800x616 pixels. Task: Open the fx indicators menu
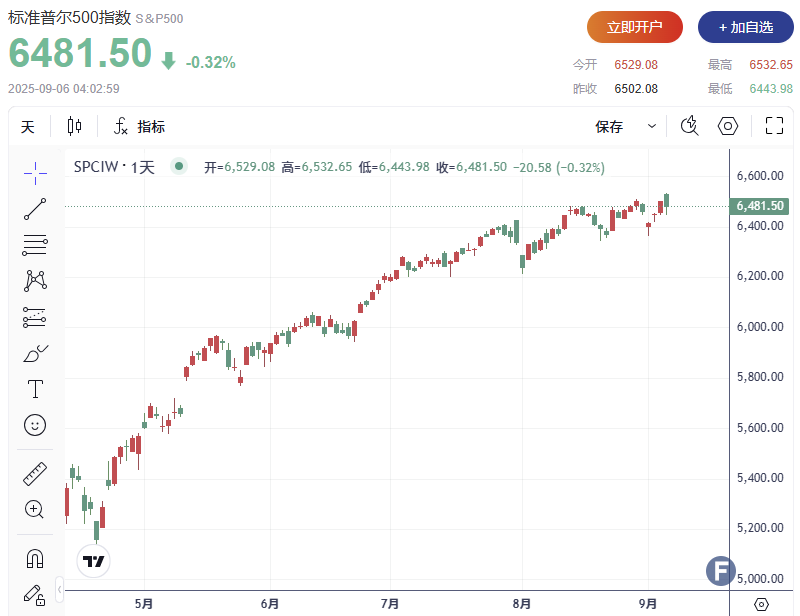(139, 126)
